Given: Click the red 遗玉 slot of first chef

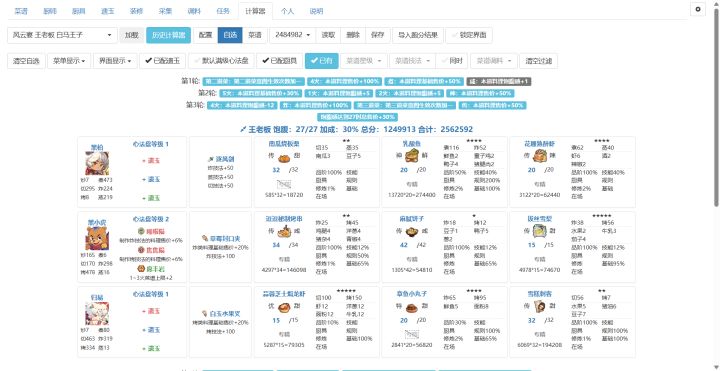Looking at the screenshot, I should (151, 161).
